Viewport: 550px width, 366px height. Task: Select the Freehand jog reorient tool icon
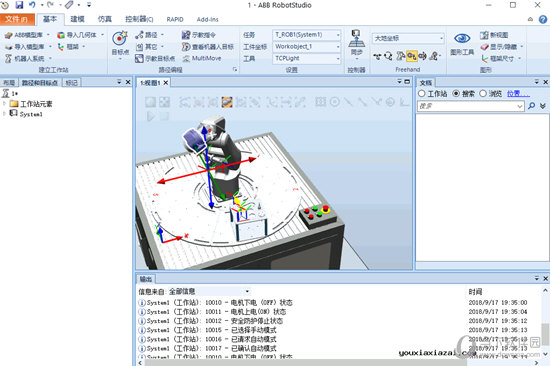click(x=423, y=56)
